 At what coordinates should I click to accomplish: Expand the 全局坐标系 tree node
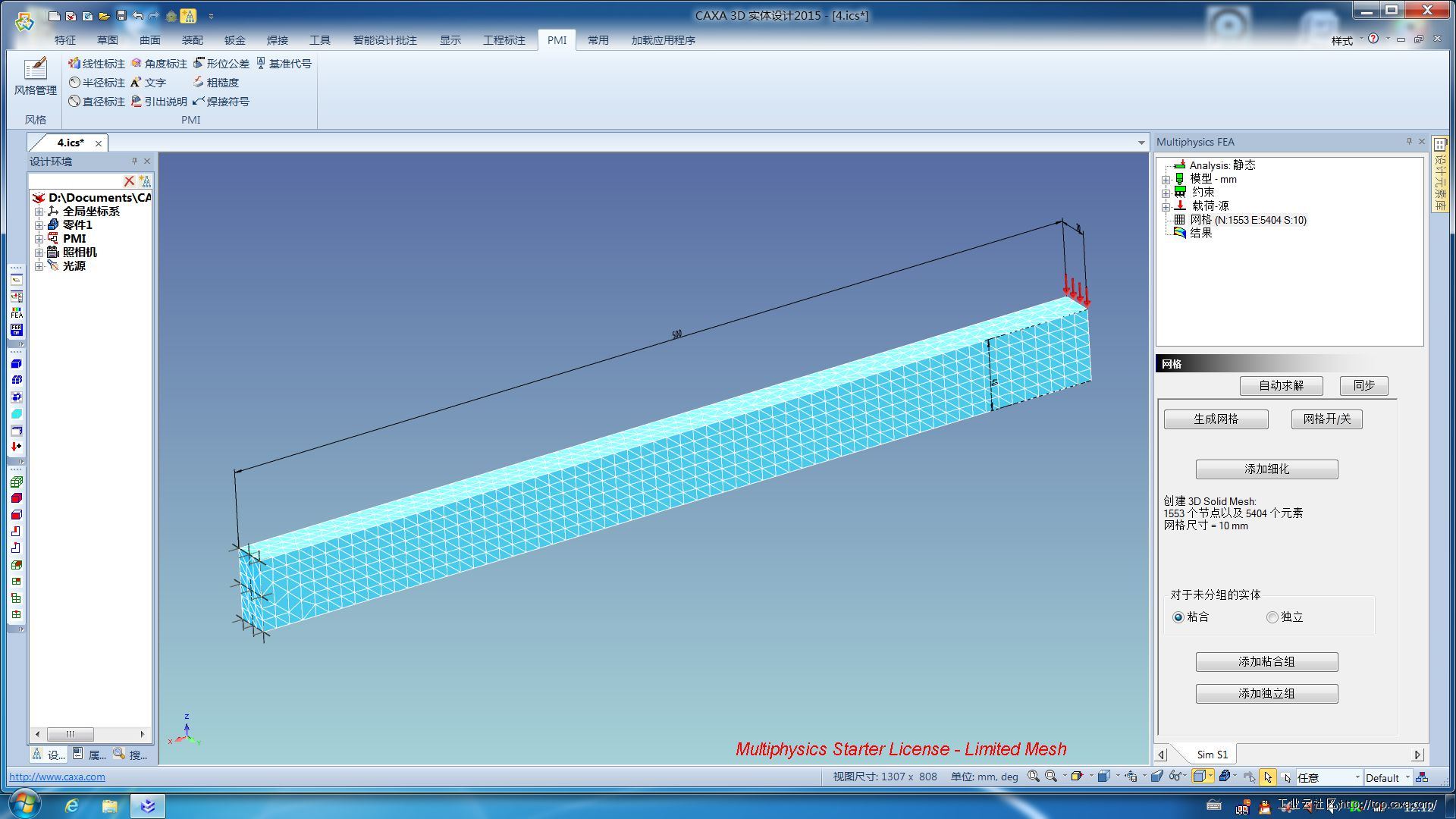(39, 212)
